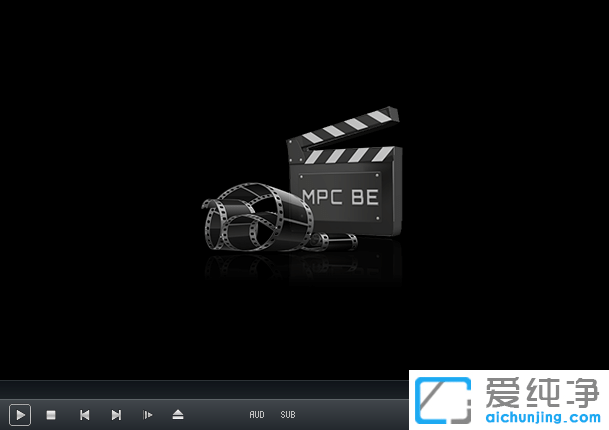The width and height of the screenshot is (609, 430).
Task: Open the AUD audio track selector
Action: [x=257, y=415]
